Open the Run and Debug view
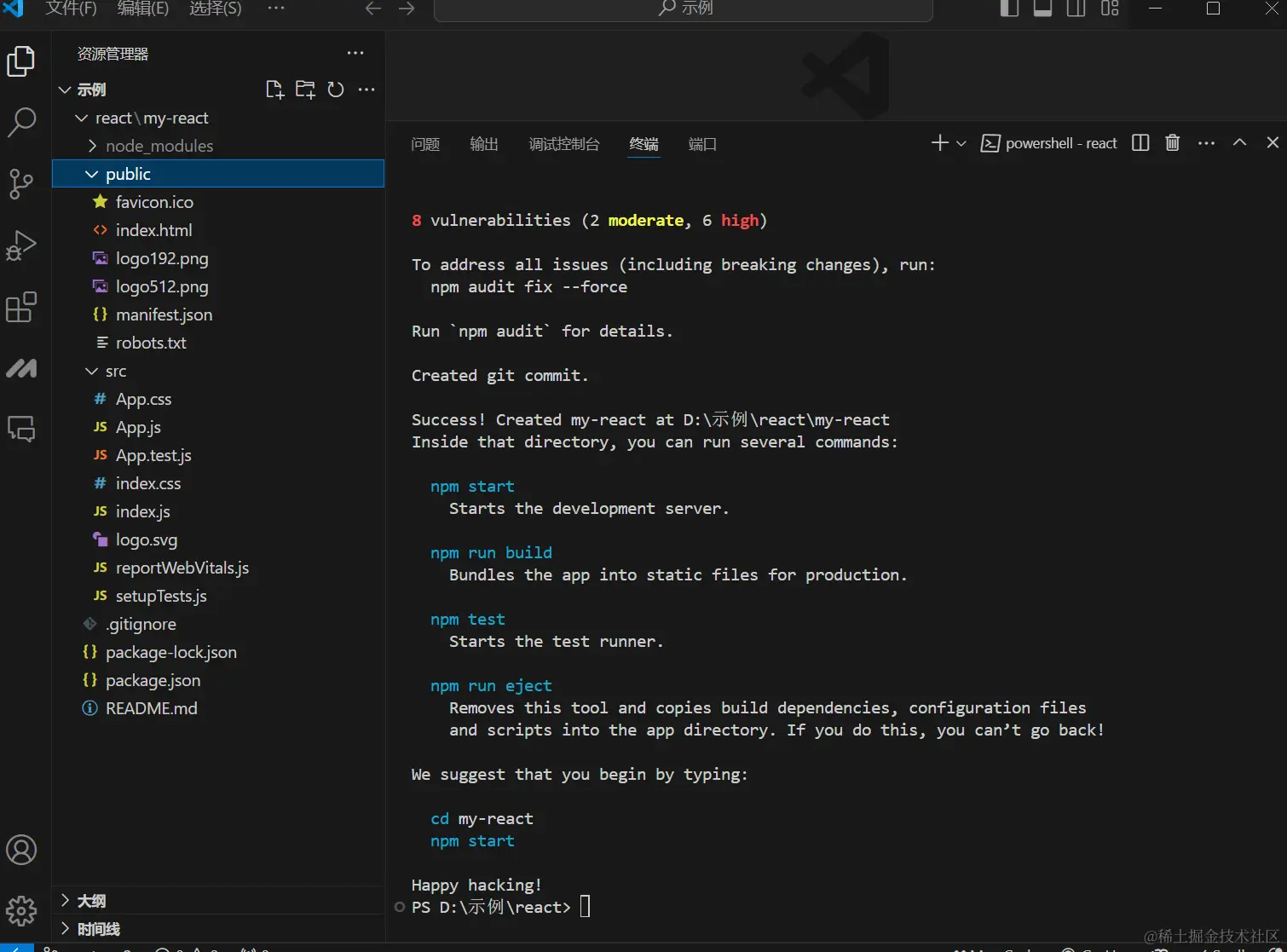This screenshot has width=1287, height=952. tap(21, 245)
